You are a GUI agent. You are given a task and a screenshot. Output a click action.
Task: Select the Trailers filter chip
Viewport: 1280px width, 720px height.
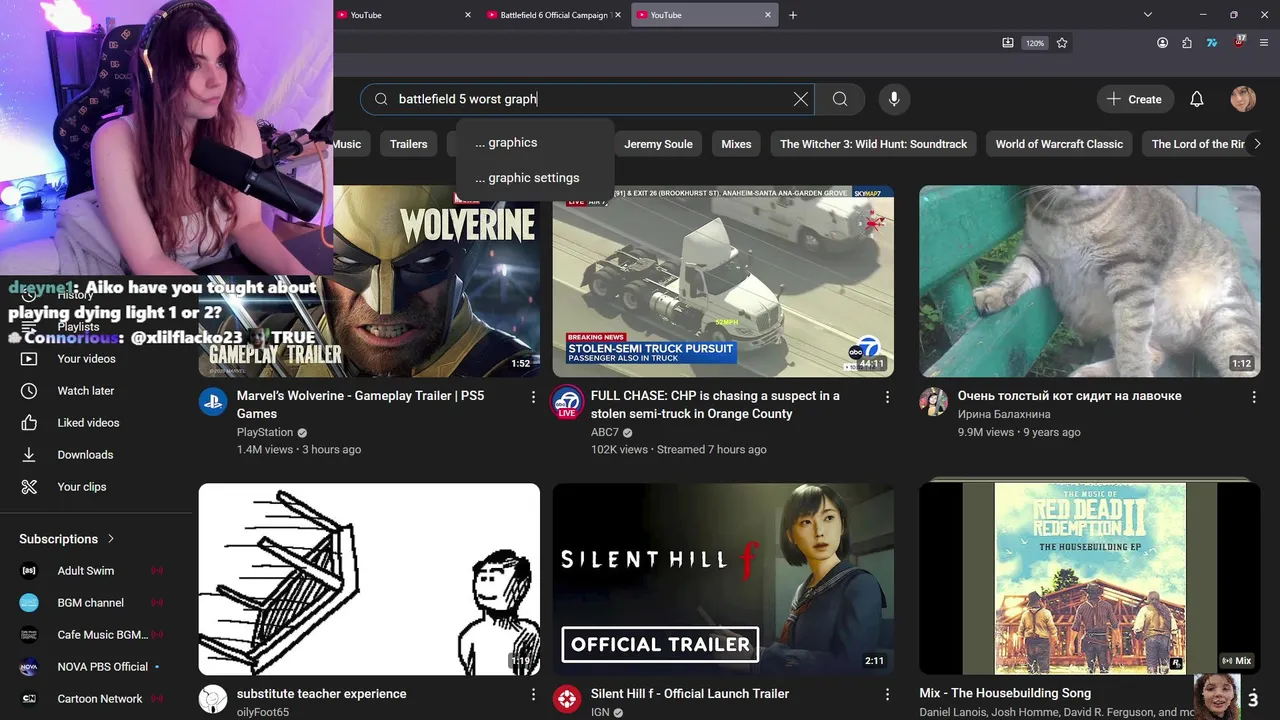coord(408,144)
